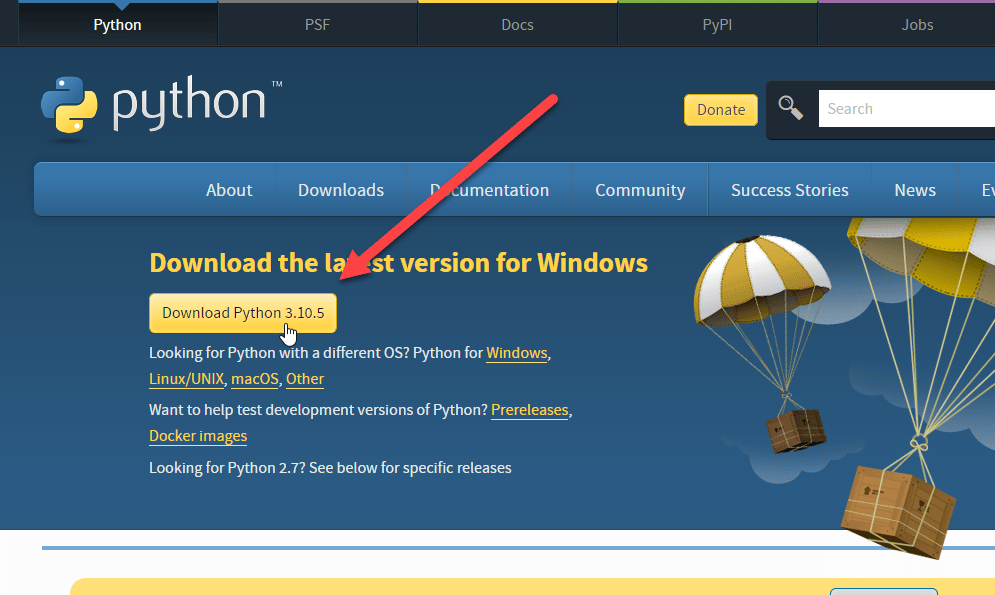
Task: Open the Docs top tab
Action: point(517,25)
